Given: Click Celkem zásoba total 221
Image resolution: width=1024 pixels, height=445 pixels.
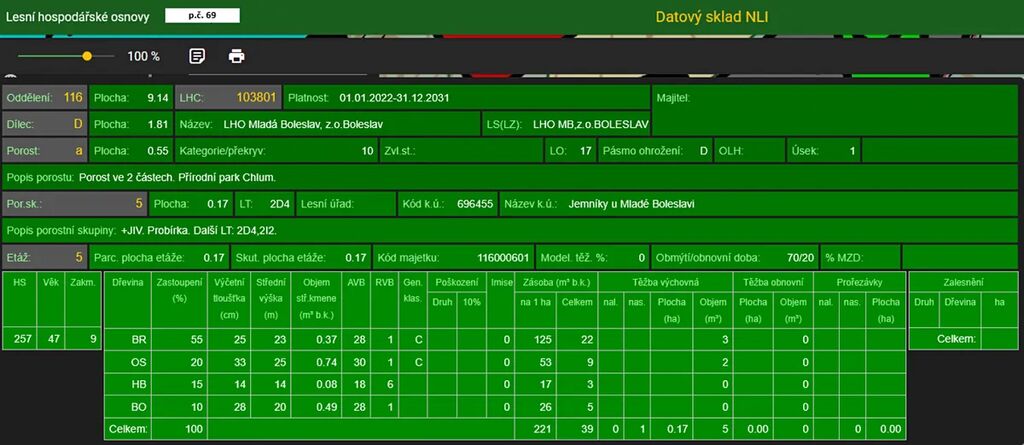Looking at the screenshot, I should tap(544, 430).
